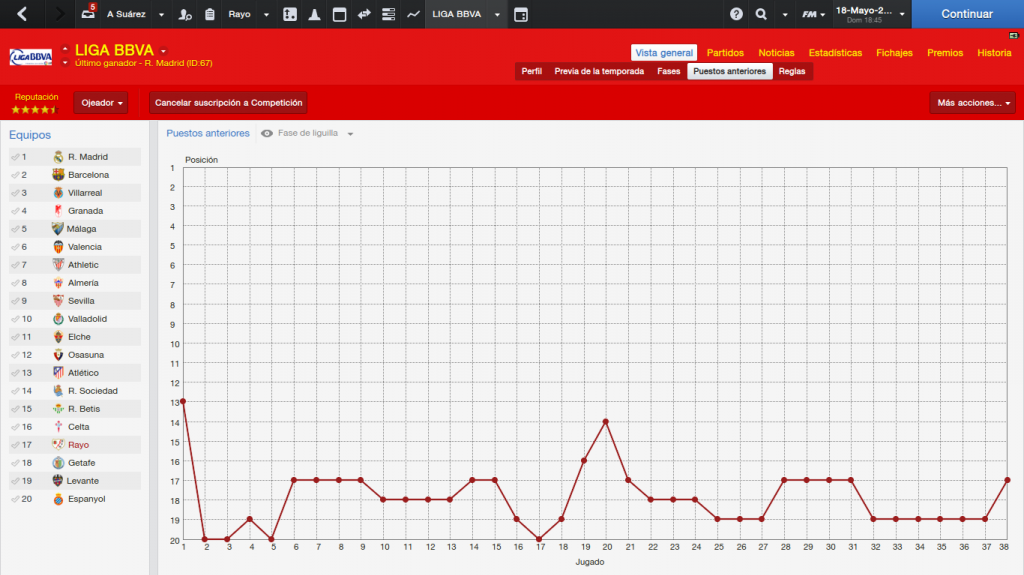Viewport: 1024px width, 575px height.
Task: Toggle the eye view icon
Action: click(266, 133)
